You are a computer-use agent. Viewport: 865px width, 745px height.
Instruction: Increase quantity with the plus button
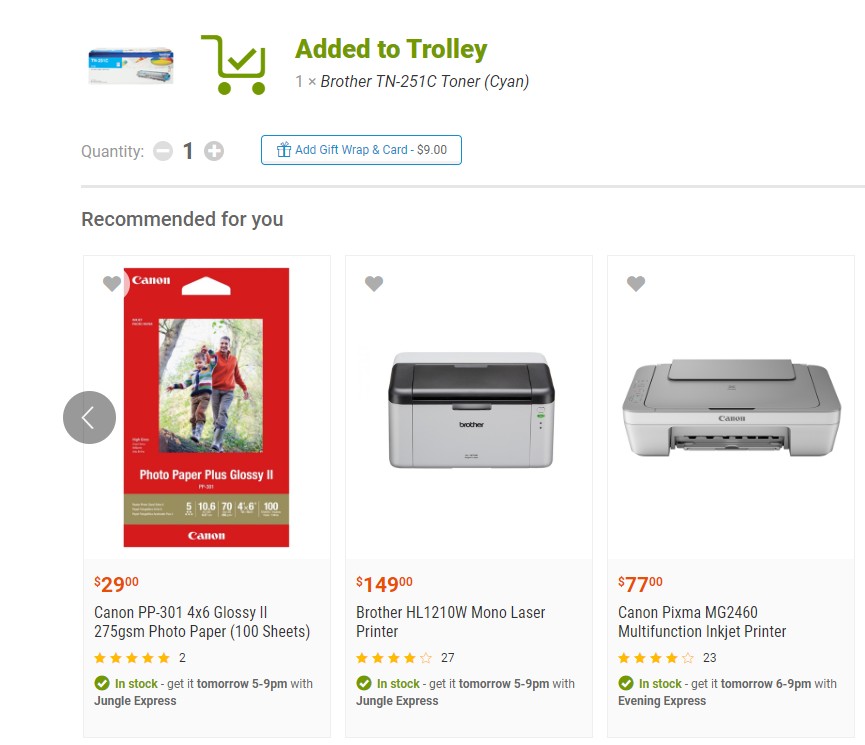coord(214,151)
